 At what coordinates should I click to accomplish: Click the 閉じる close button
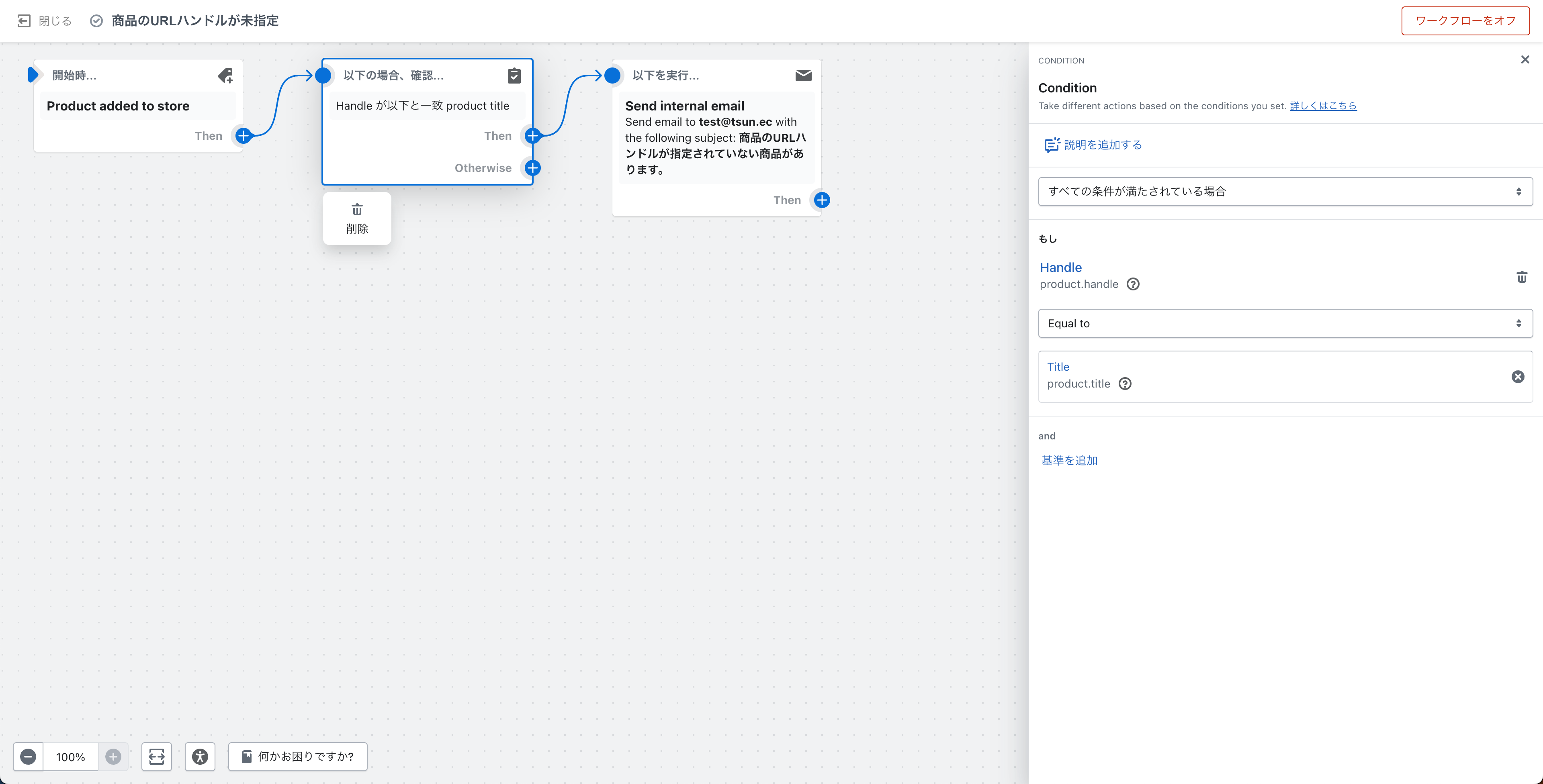[x=45, y=21]
